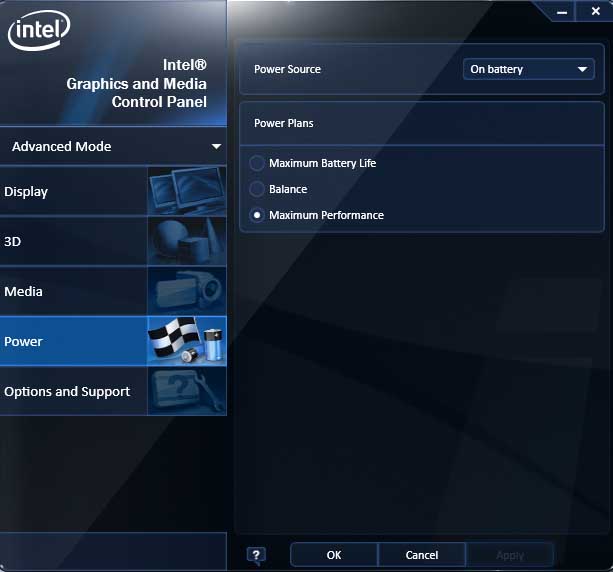Click the greyed-out Apply button
Viewport: 613px width, 572px height.
coord(510,555)
